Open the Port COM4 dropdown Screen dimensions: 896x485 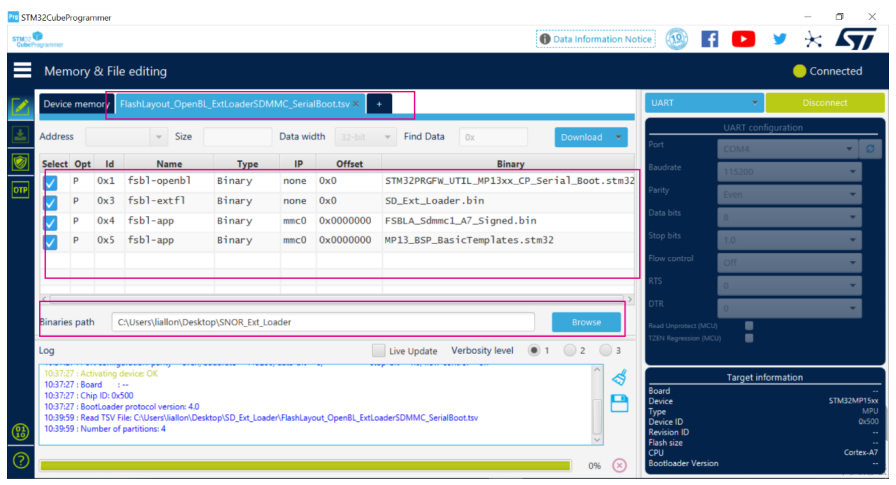tap(787, 149)
